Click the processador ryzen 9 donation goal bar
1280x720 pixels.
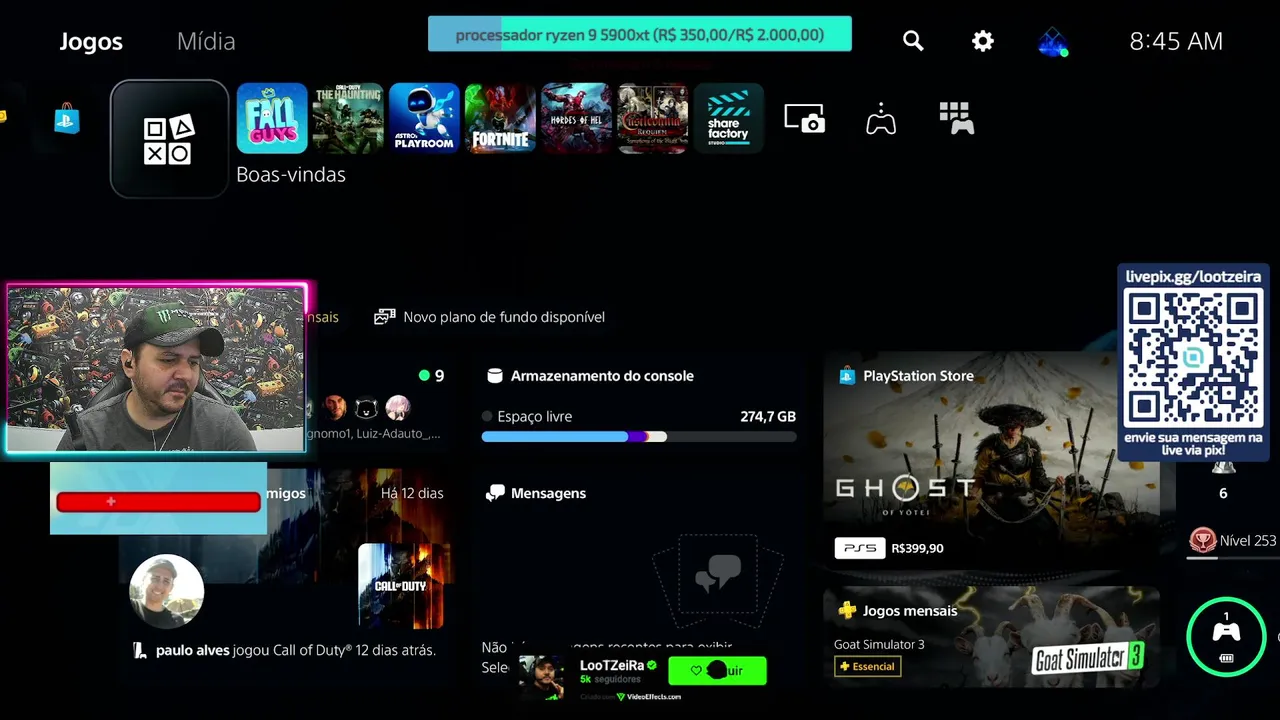coord(640,35)
